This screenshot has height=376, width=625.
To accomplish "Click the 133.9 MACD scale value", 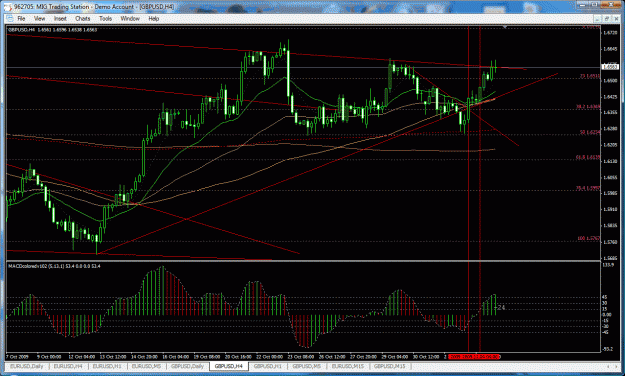I will pos(608,265).
